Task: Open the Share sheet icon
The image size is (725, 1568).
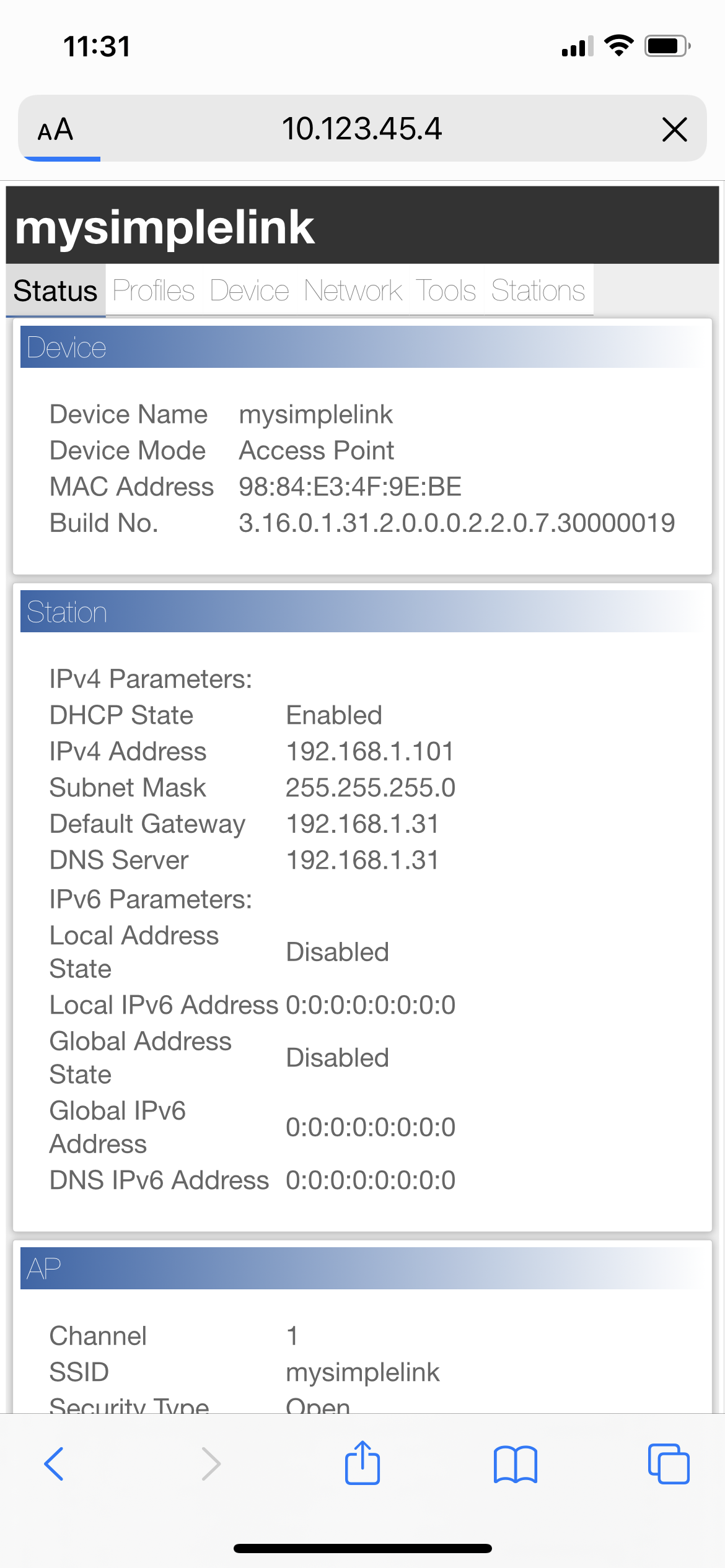Action: tap(362, 1463)
